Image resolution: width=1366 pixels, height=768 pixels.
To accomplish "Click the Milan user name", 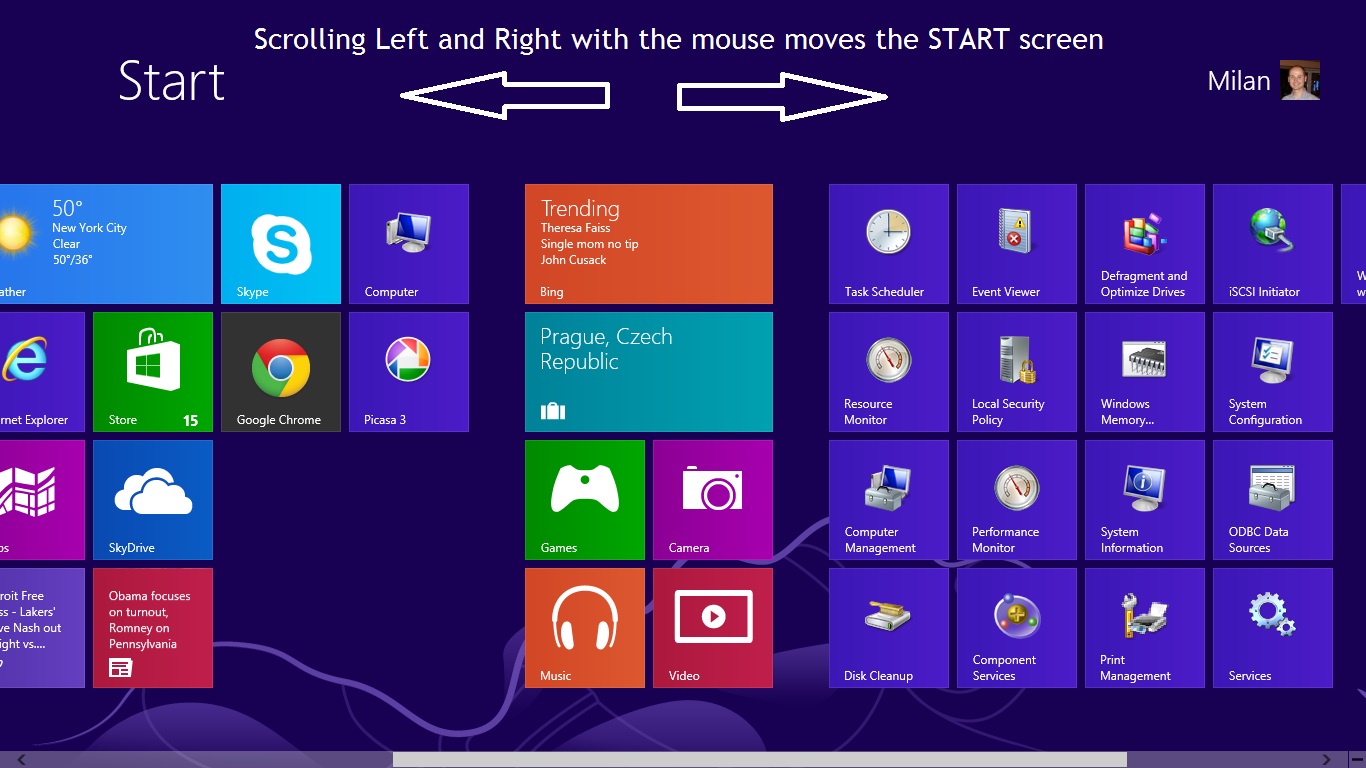I will (x=1239, y=81).
